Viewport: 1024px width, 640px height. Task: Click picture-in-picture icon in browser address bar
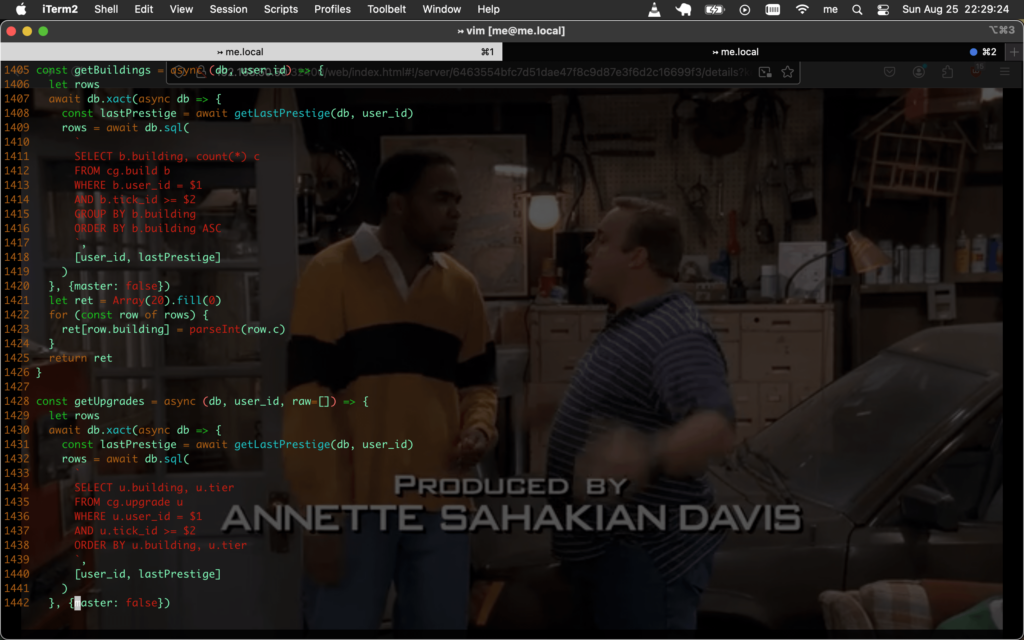765,72
